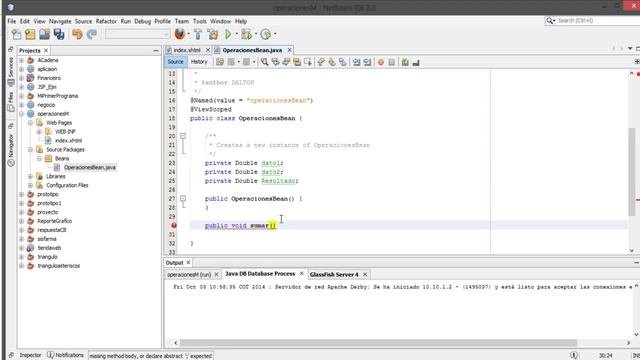
Task: Select the Java DB Database Process tab
Action: [x=260, y=273]
